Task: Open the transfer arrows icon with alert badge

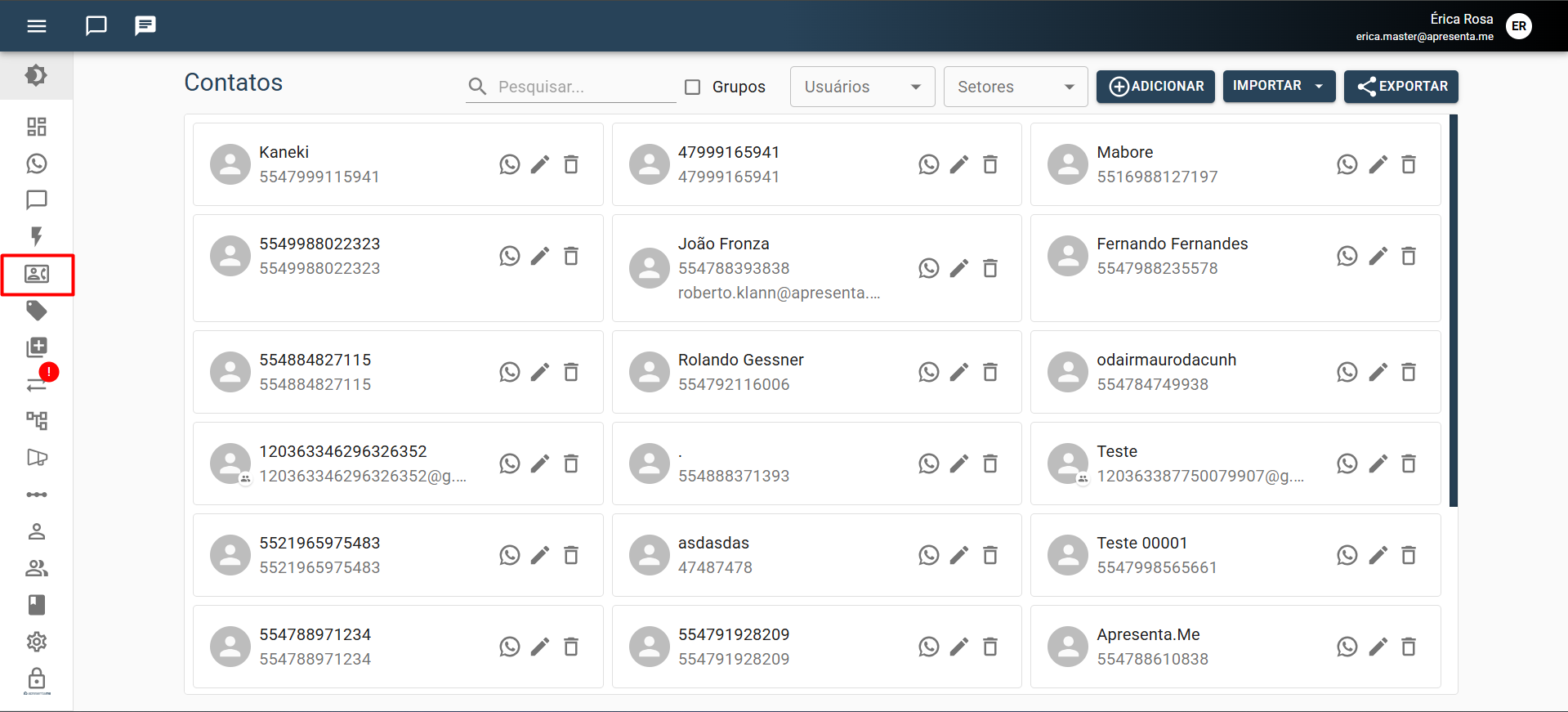Action: [37, 384]
